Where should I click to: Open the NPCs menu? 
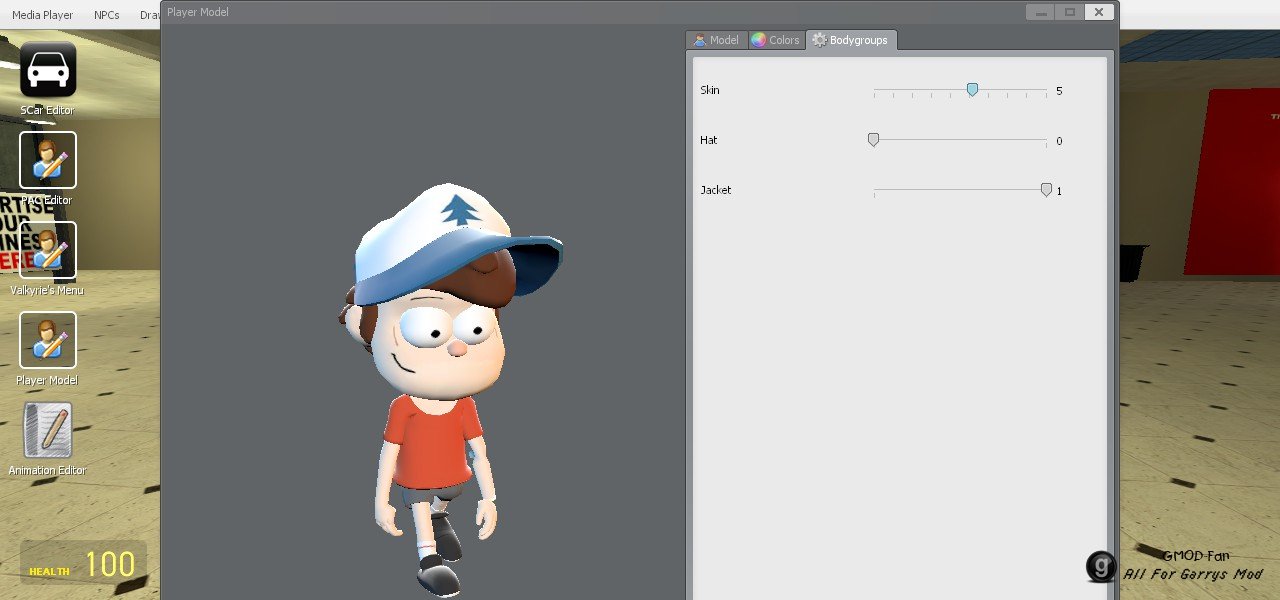click(106, 15)
